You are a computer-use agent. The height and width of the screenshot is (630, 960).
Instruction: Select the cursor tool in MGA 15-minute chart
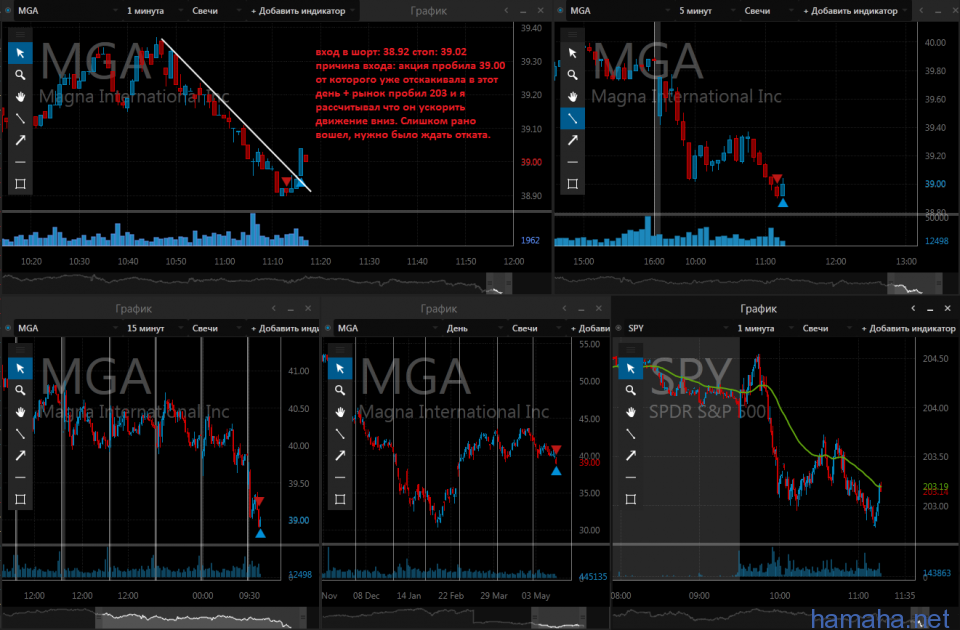click(x=20, y=369)
